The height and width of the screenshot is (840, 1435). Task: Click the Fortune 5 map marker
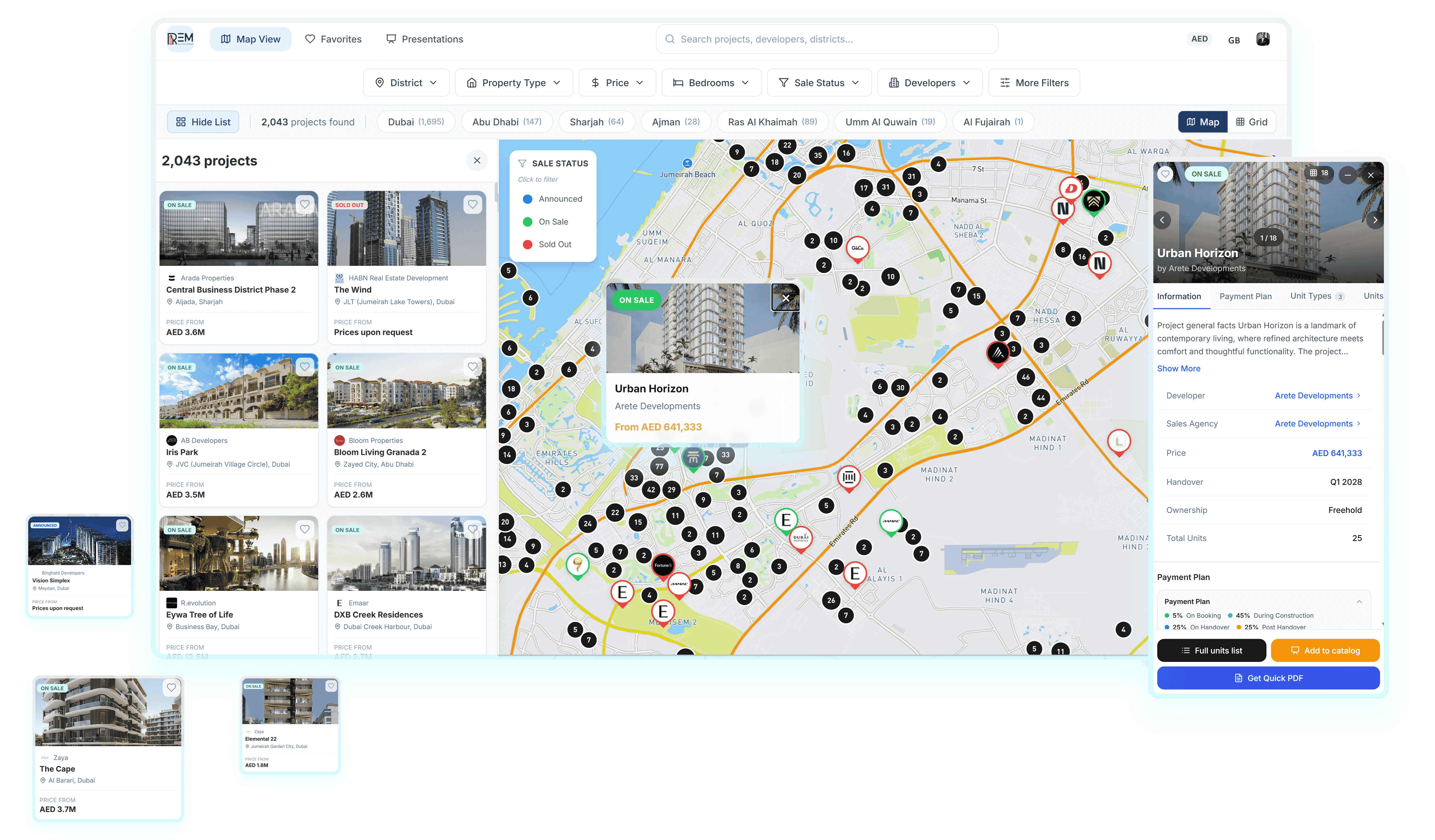tap(662, 567)
